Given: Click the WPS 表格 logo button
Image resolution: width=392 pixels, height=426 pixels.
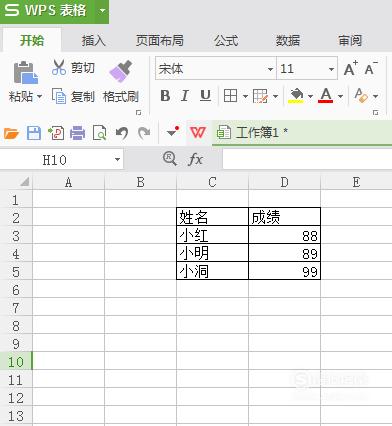Looking at the screenshot, I should (46, 11).
